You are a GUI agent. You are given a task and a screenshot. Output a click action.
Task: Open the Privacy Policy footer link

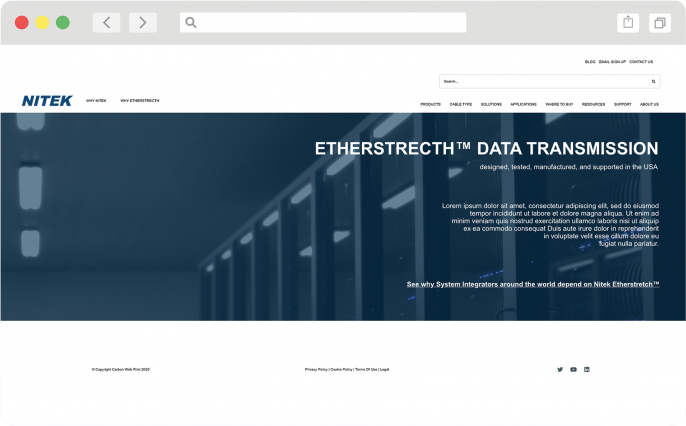coord(316,370)
